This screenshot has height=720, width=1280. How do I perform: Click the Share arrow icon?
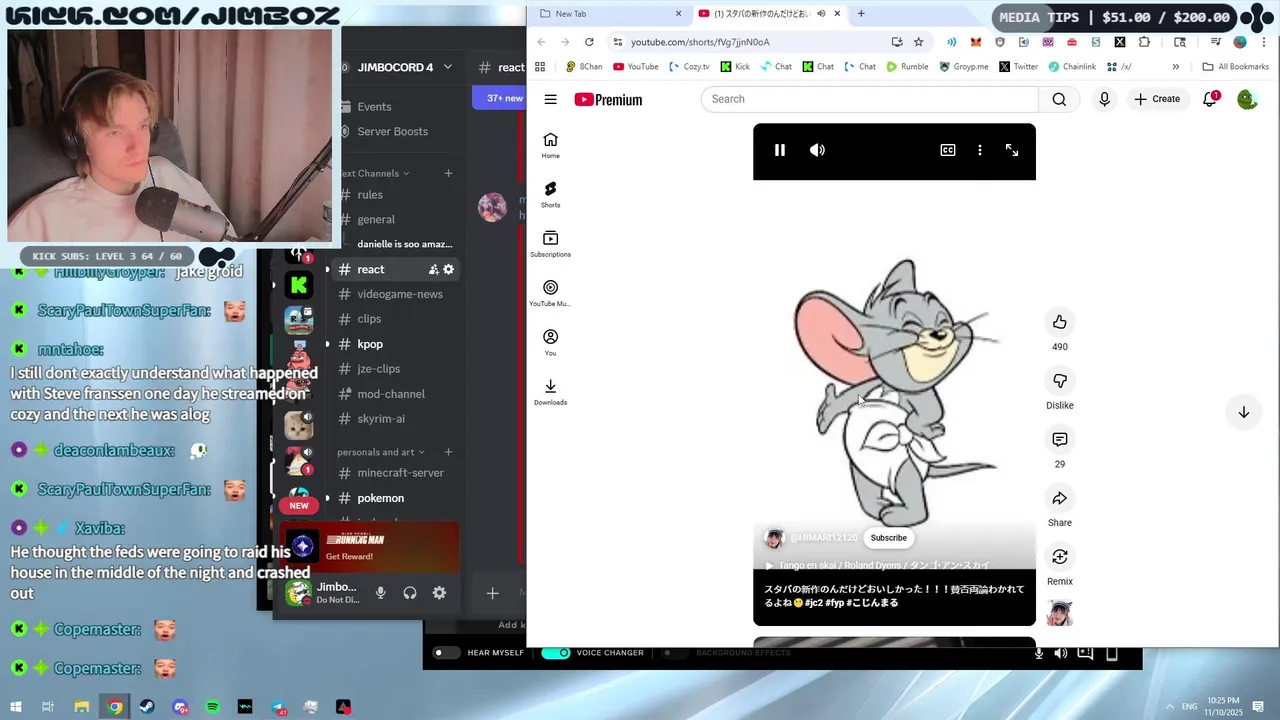pyautogui.click(x=1060, y=498)
